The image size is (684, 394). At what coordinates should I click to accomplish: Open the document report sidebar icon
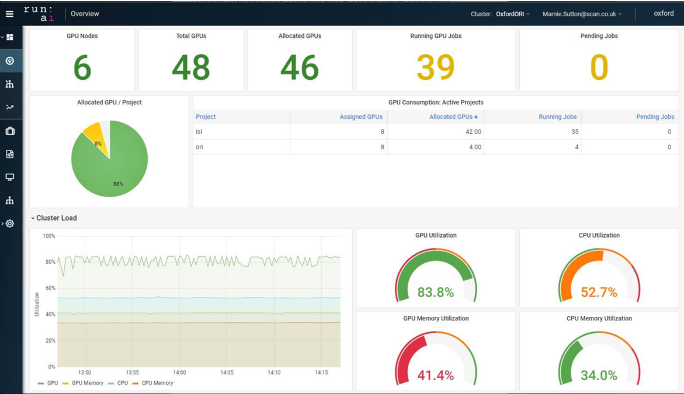10,154
